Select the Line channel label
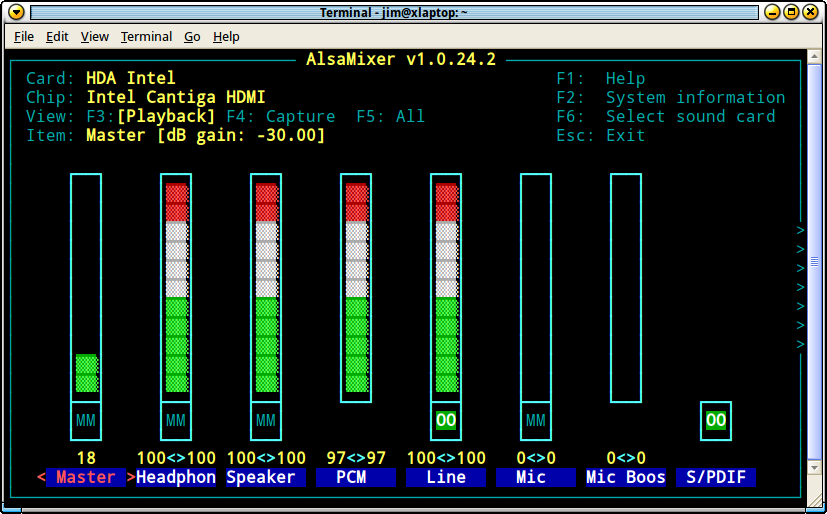 point(446,477)
